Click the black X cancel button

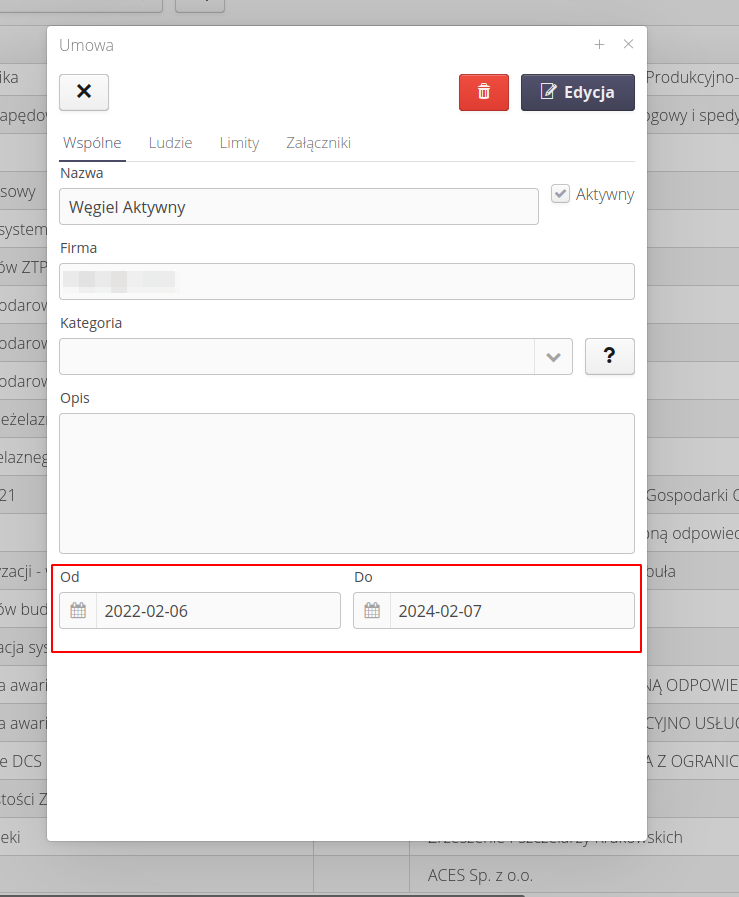click(x=84, y=92)
